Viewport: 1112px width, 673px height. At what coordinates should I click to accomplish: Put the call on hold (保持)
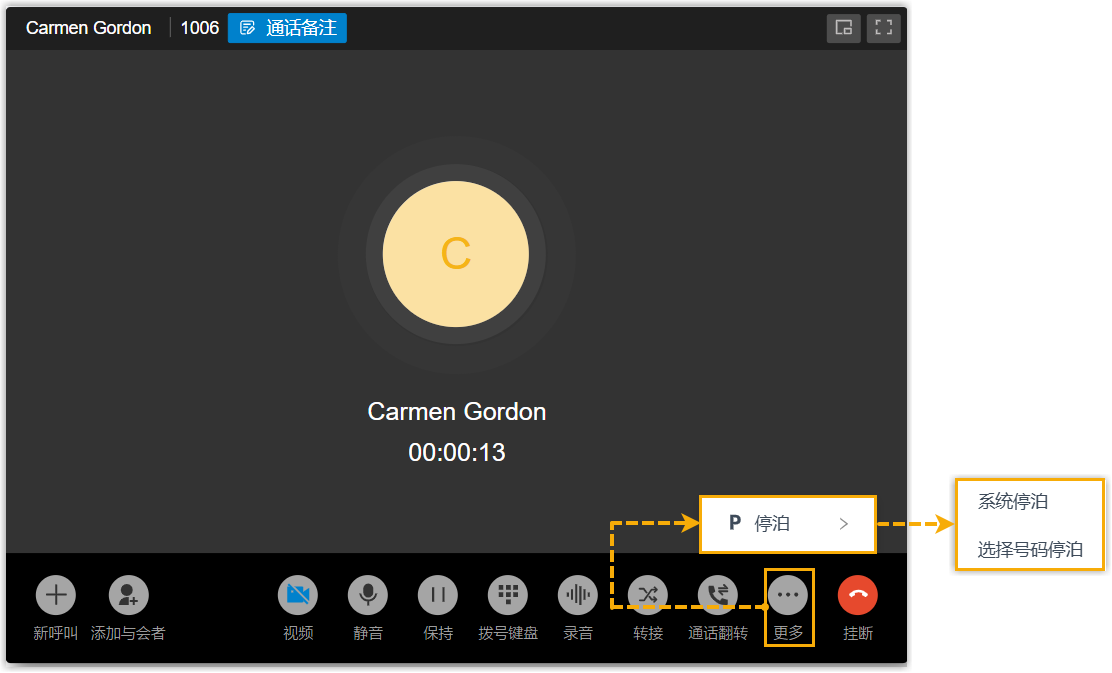(438, 595)
